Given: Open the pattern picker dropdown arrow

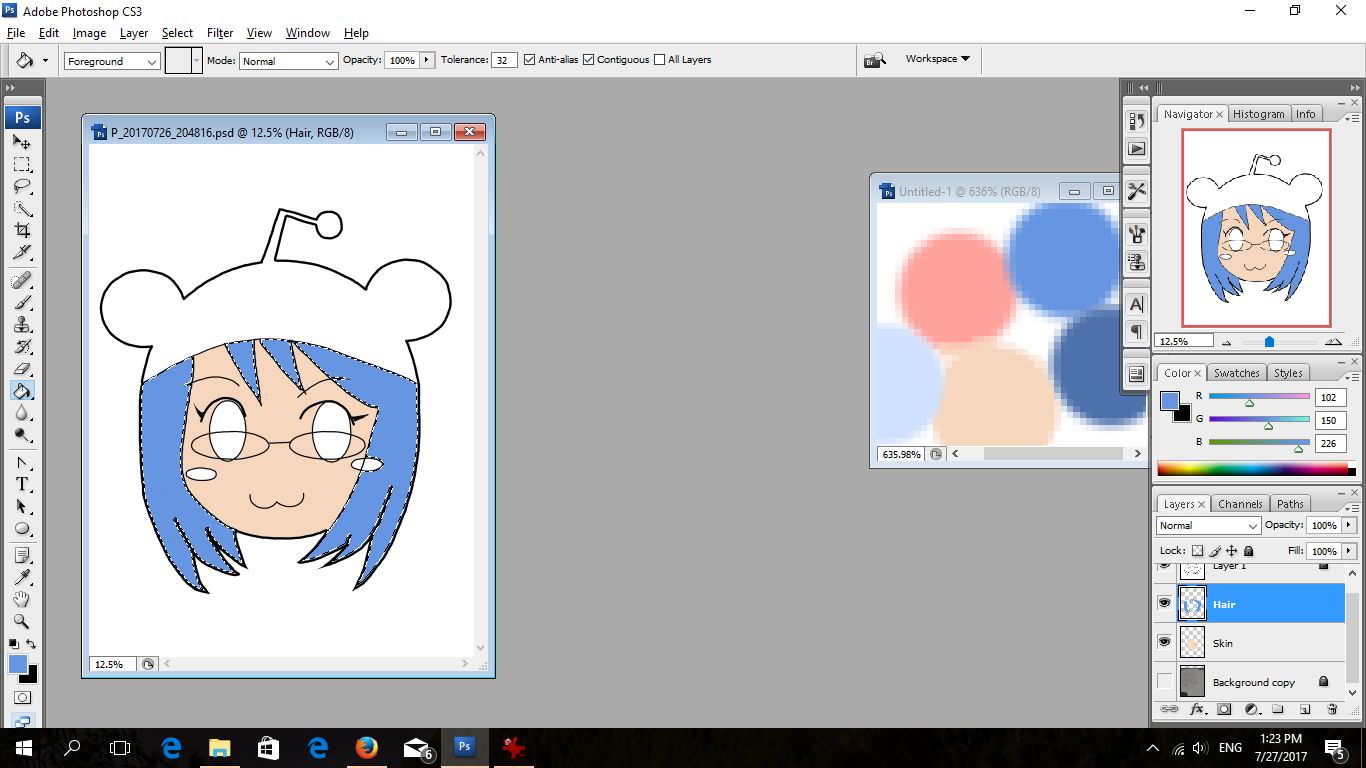Looking at the screenshot, I should [197, 60].
